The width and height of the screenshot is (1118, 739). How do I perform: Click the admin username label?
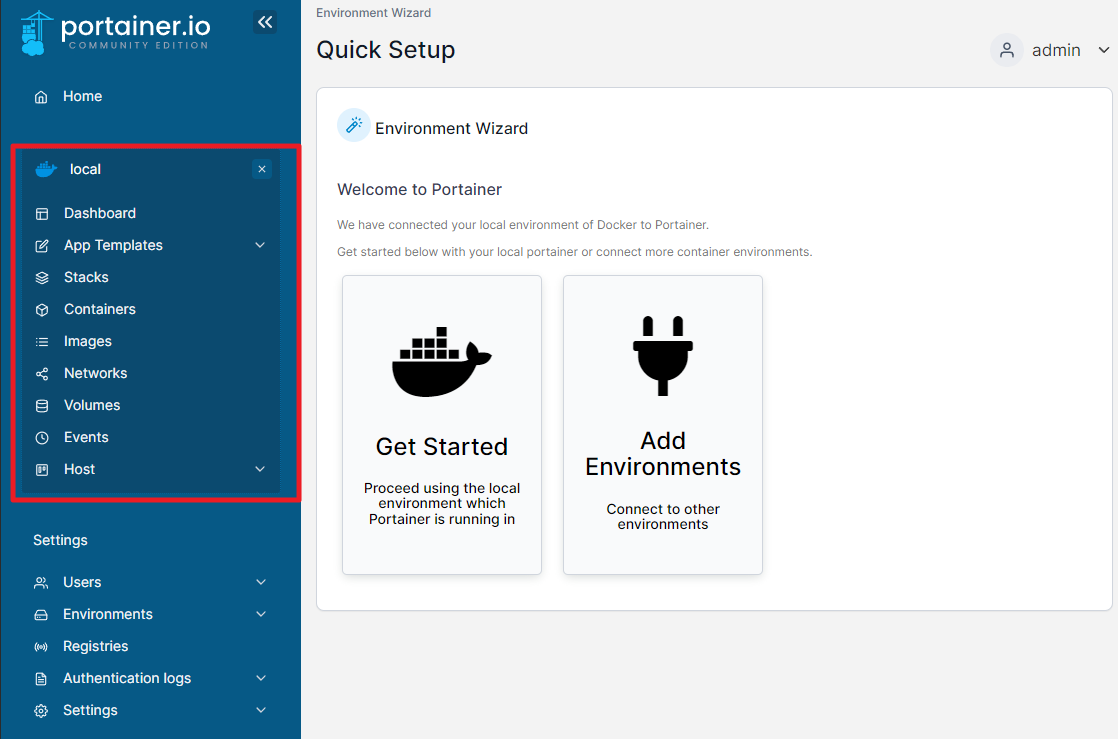click(1056, 51)
